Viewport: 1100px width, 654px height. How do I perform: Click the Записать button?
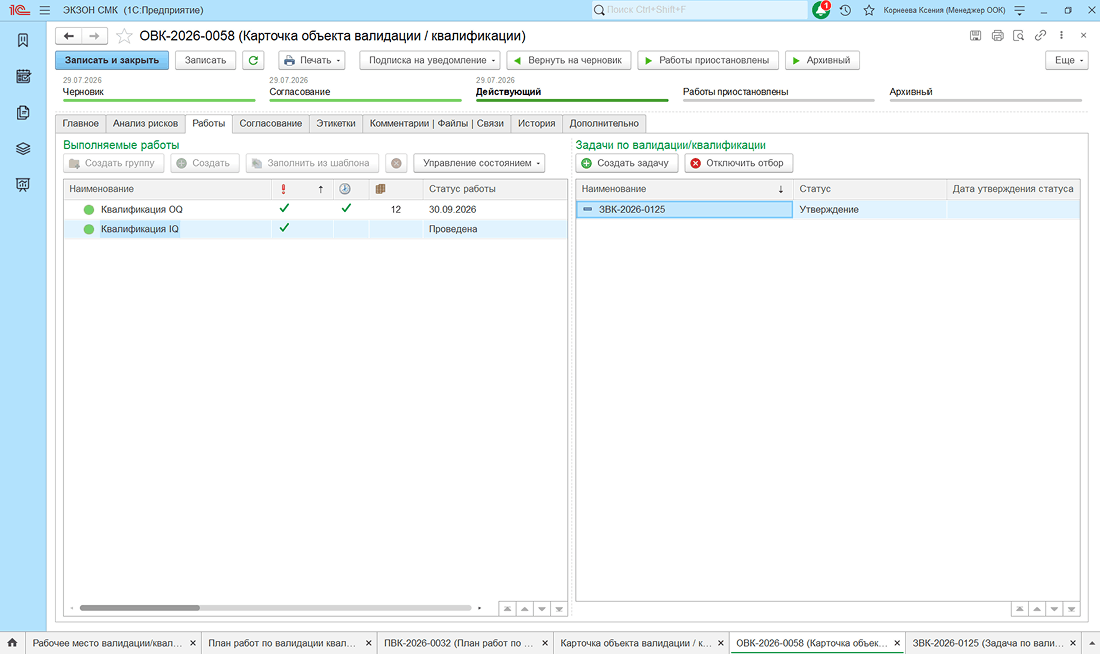[206, 60]
